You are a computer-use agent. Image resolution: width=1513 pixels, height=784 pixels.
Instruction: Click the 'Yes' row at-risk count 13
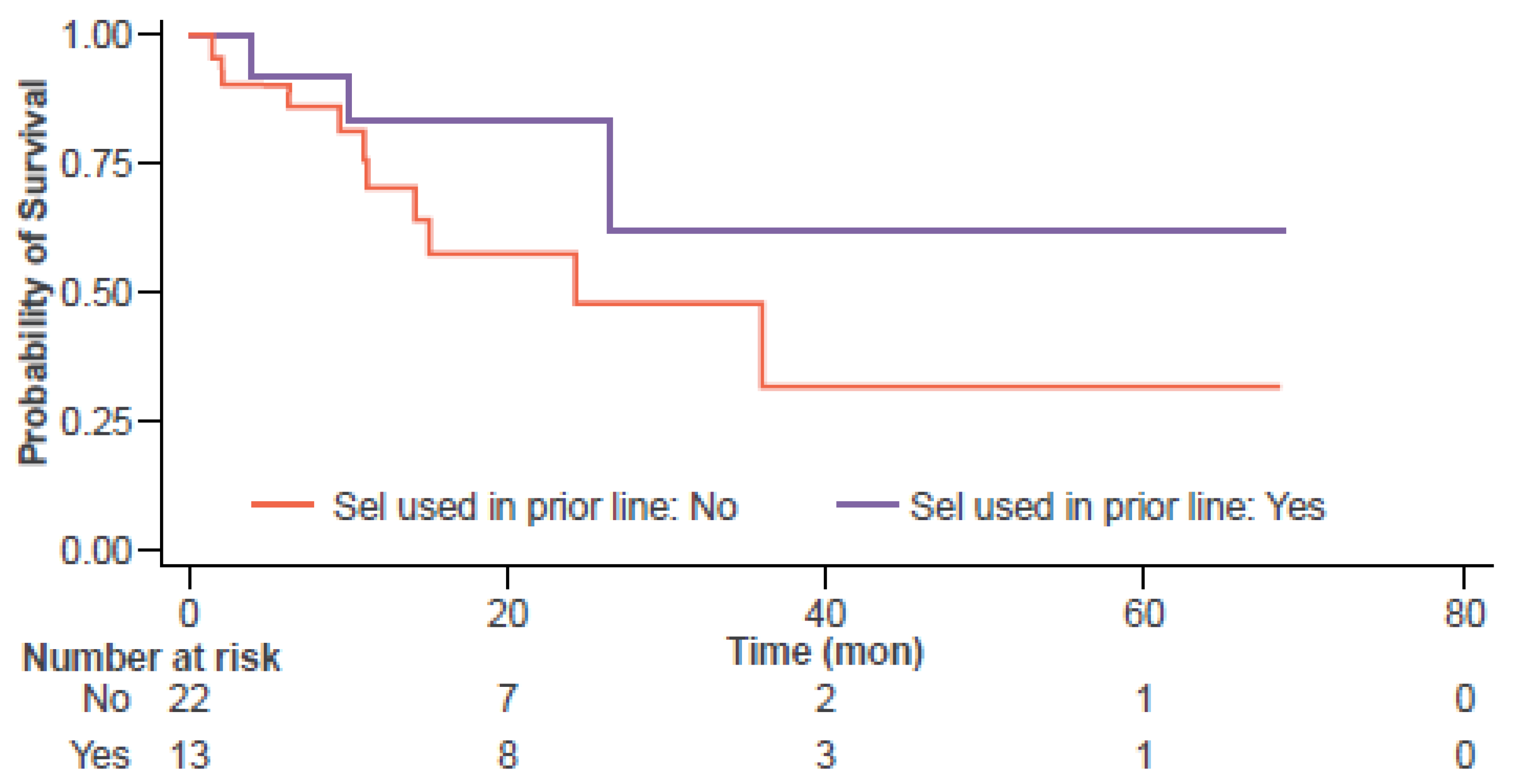(x=189, y=755)
